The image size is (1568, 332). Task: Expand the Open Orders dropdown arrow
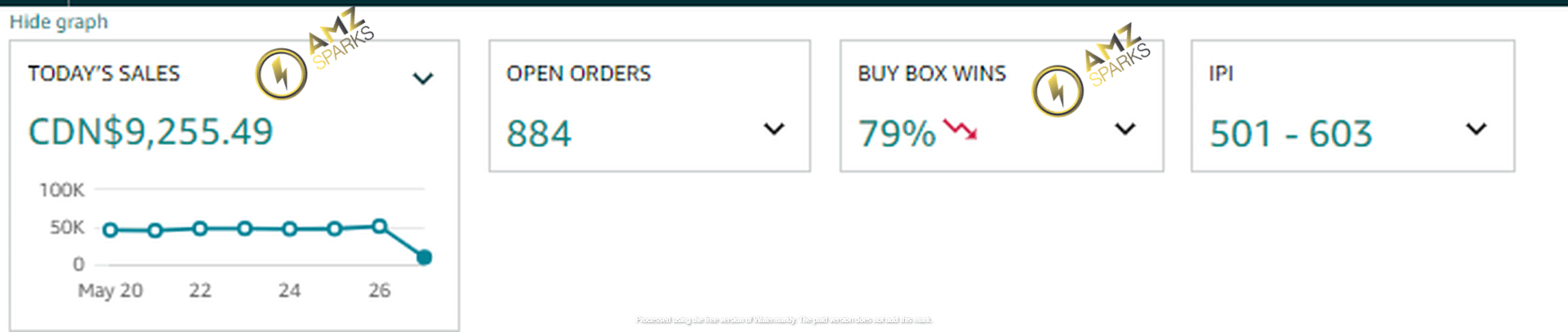coord(773,128)
